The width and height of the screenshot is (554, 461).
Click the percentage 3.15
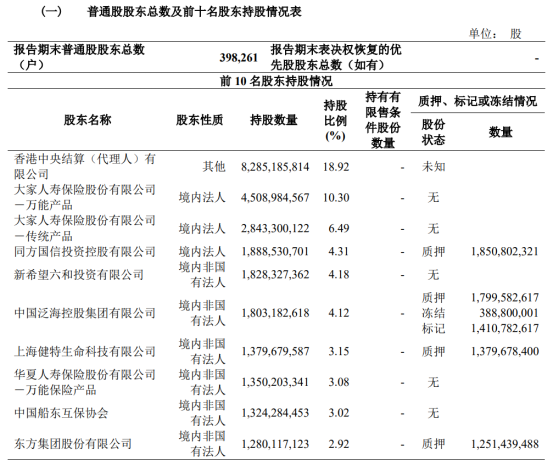(x=339, y=352)
